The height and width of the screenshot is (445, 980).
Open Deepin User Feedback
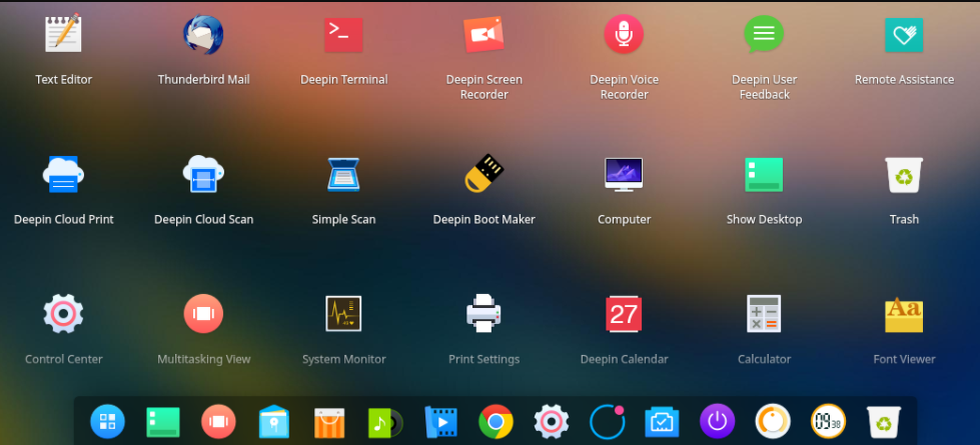pyautogui.click(x=764, y=34)
